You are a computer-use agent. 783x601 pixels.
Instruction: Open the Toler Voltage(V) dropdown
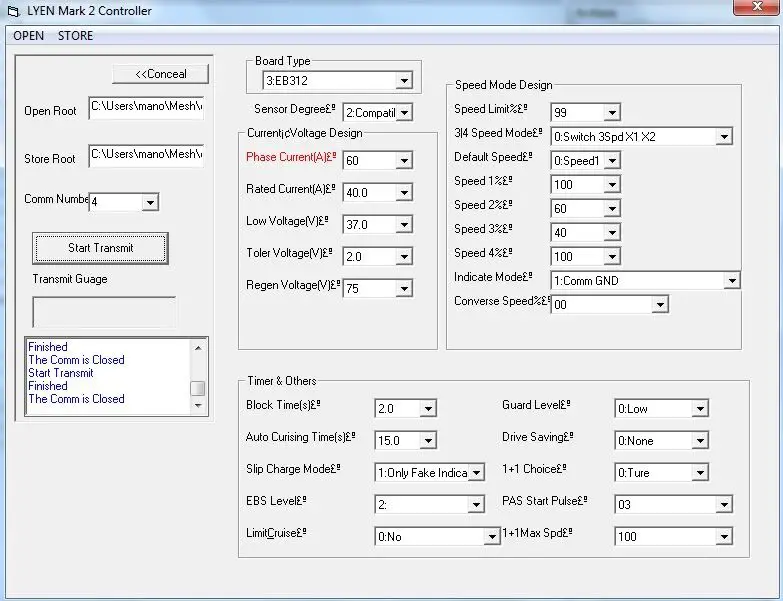(404, 257)
